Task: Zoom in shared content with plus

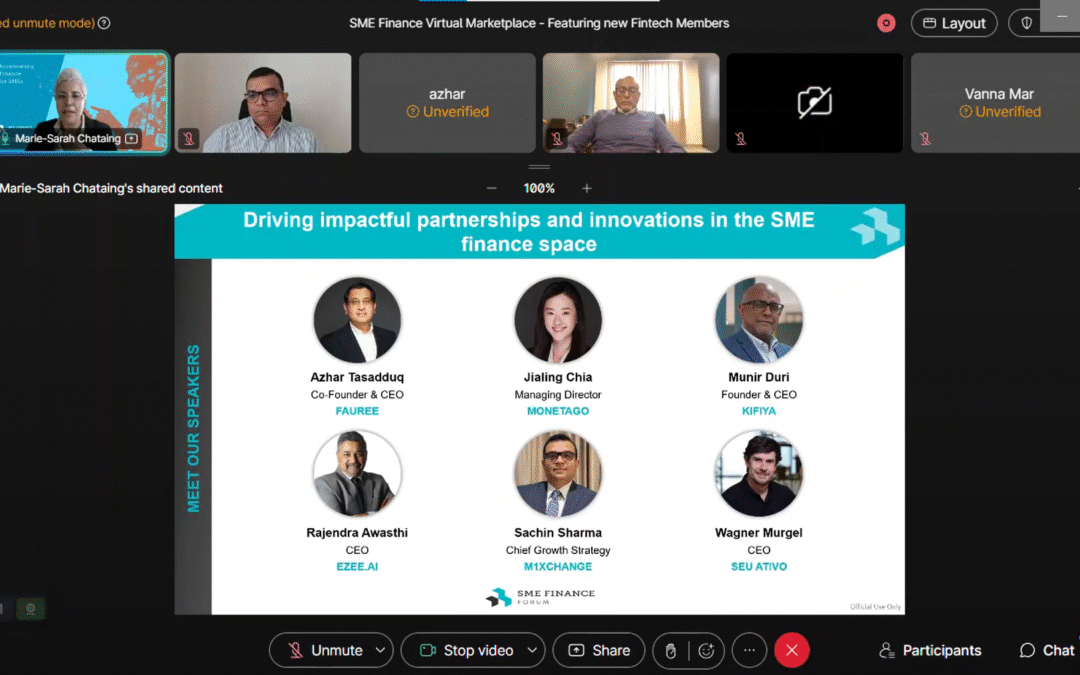Action: tap(587, 188)
